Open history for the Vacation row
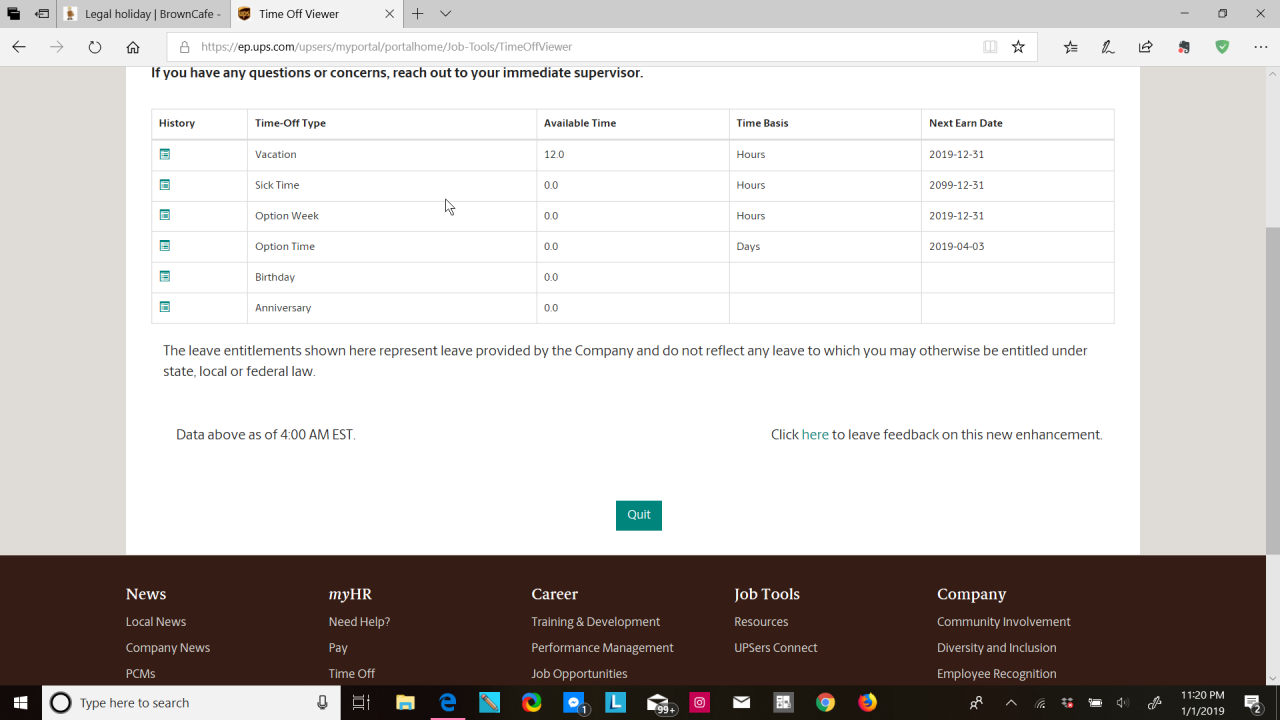The height and width of the screenshot is (720, 1280). click(165, 154)
